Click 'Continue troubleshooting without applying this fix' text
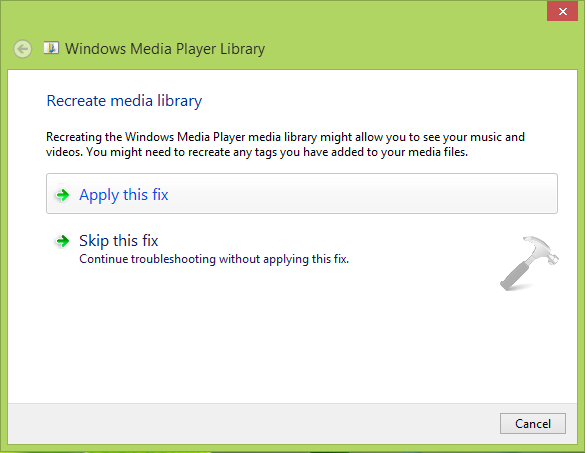This screenshot has width=585, height=453. coord(214,259)
